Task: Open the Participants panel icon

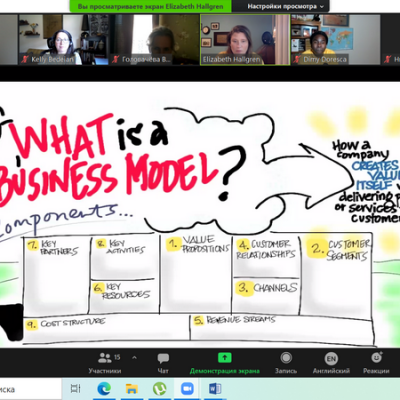Action: pyautogui.click(x=105, y=358)
